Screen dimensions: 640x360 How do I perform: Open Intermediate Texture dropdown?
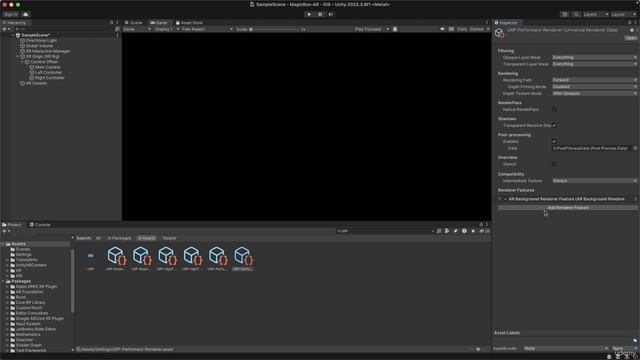[594, 180]
